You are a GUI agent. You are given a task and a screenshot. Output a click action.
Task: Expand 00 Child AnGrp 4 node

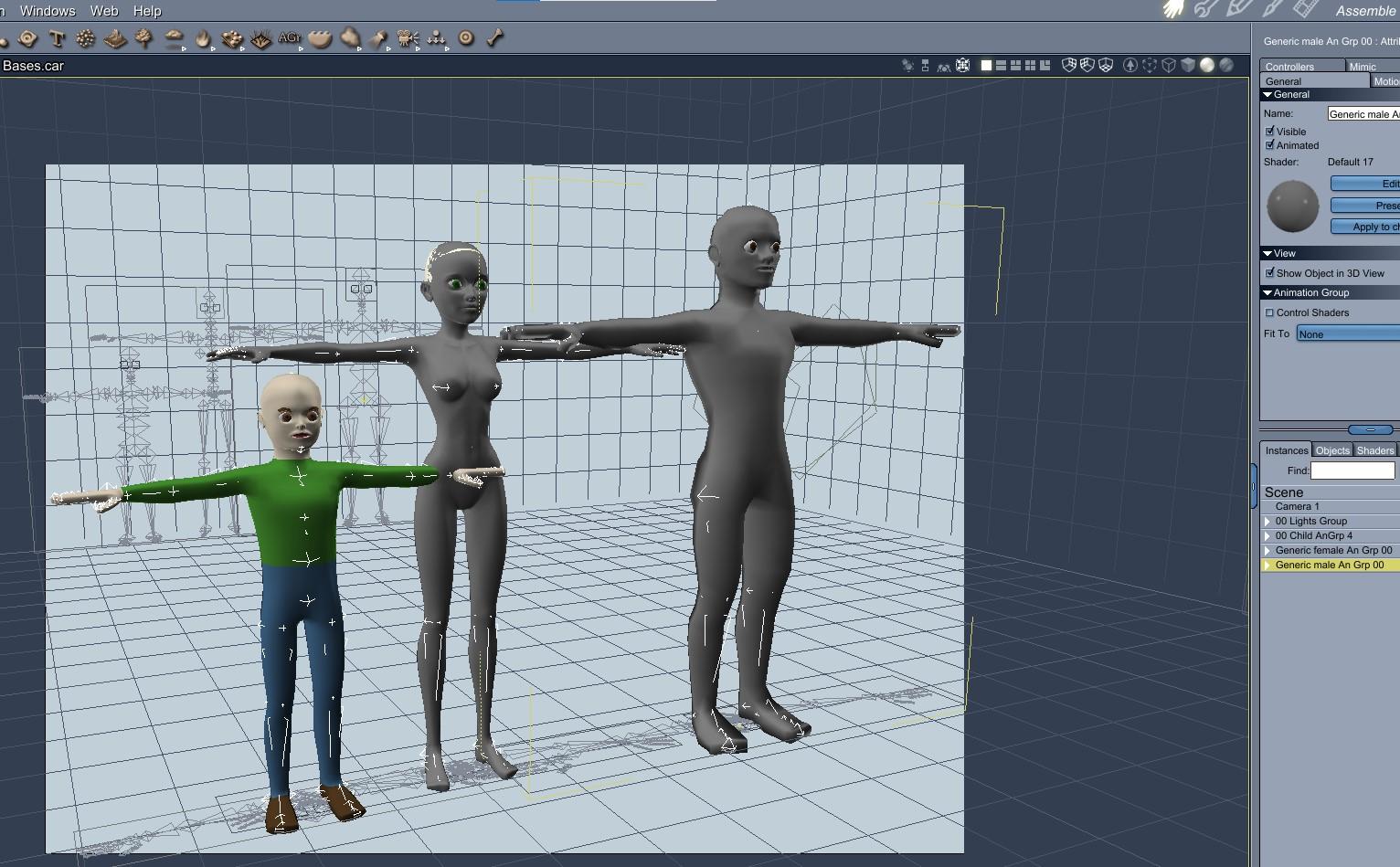click(1267, 536)
